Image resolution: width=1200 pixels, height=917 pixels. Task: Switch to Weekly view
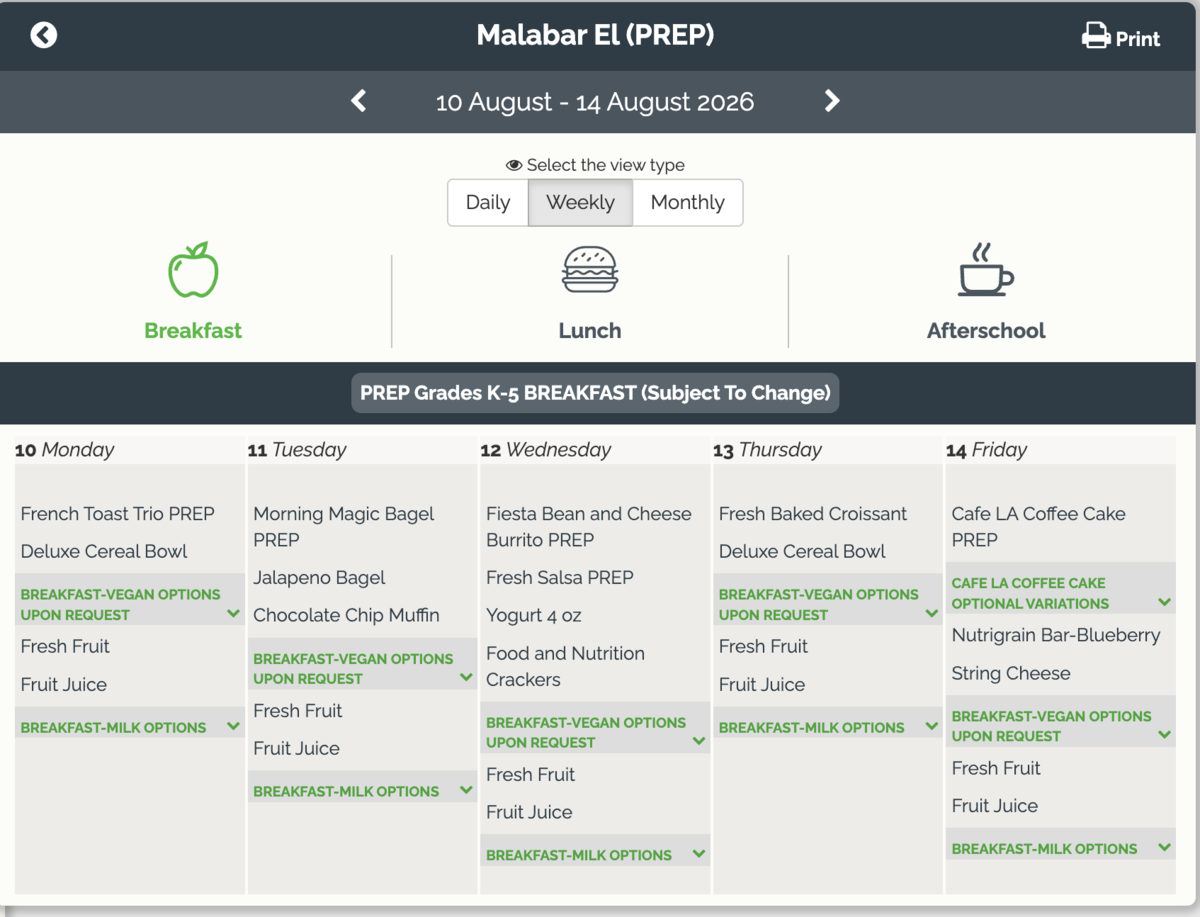click(x=580, y=203)
